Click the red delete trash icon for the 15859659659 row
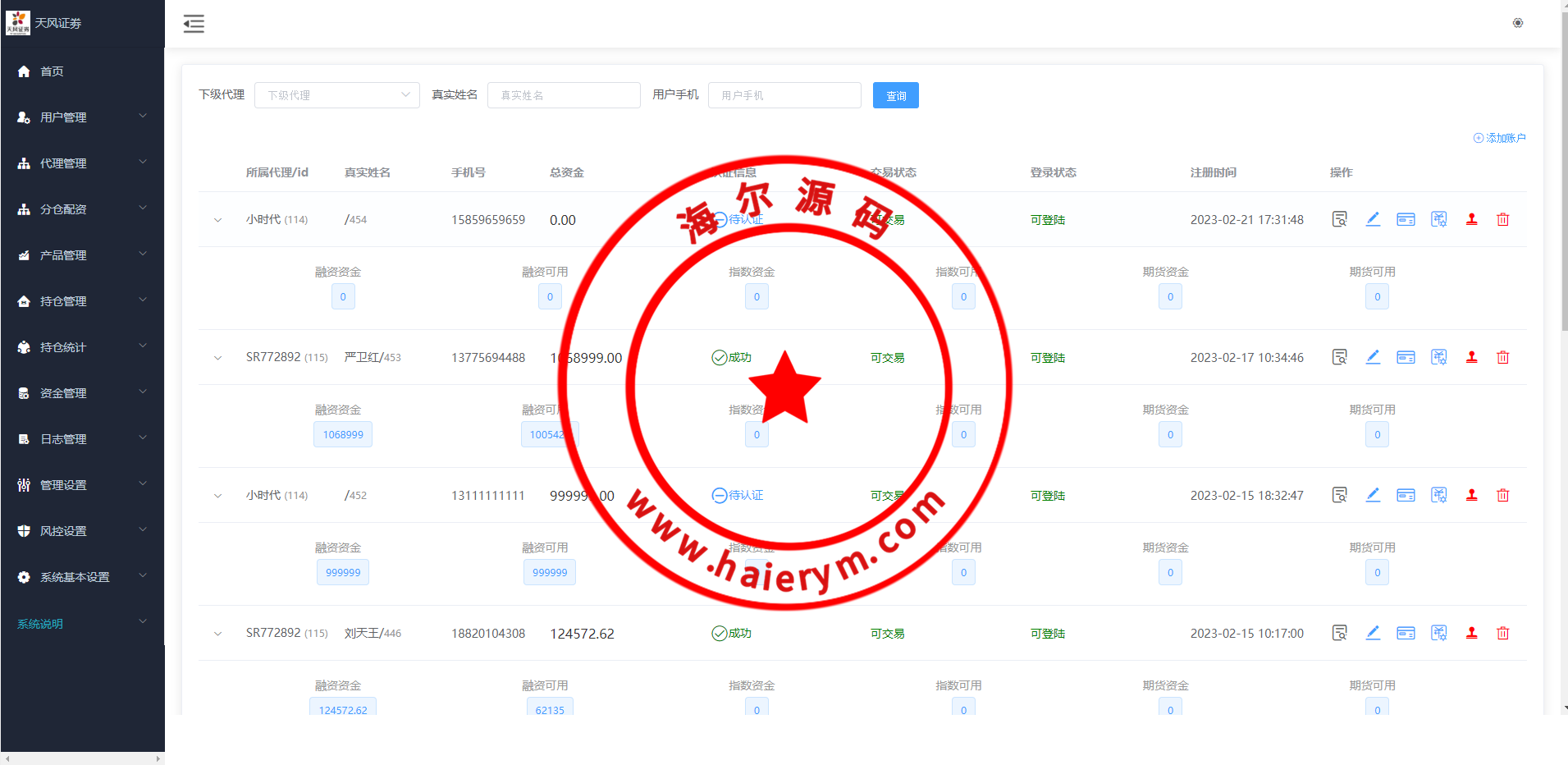This screenshot has width=1568, height=765. point(1502,219)
